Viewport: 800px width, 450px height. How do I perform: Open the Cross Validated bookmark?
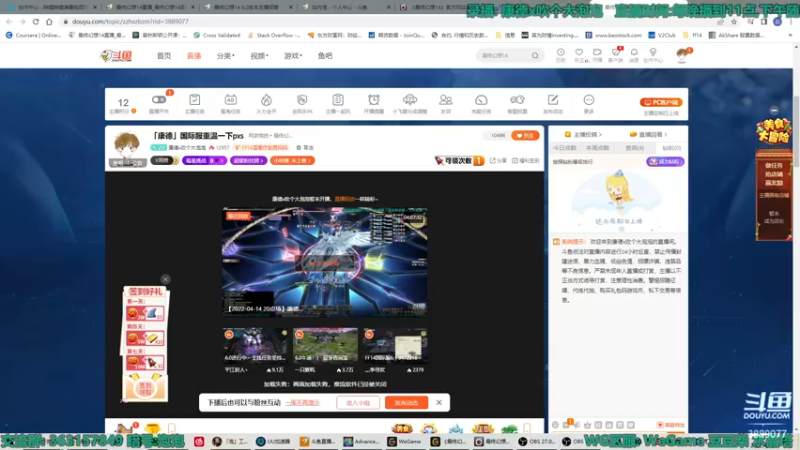[x=217, y=35]
